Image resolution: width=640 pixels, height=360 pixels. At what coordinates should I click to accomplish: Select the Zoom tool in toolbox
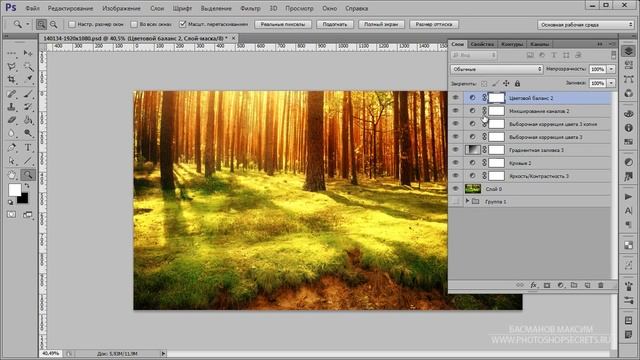[27, 176]
